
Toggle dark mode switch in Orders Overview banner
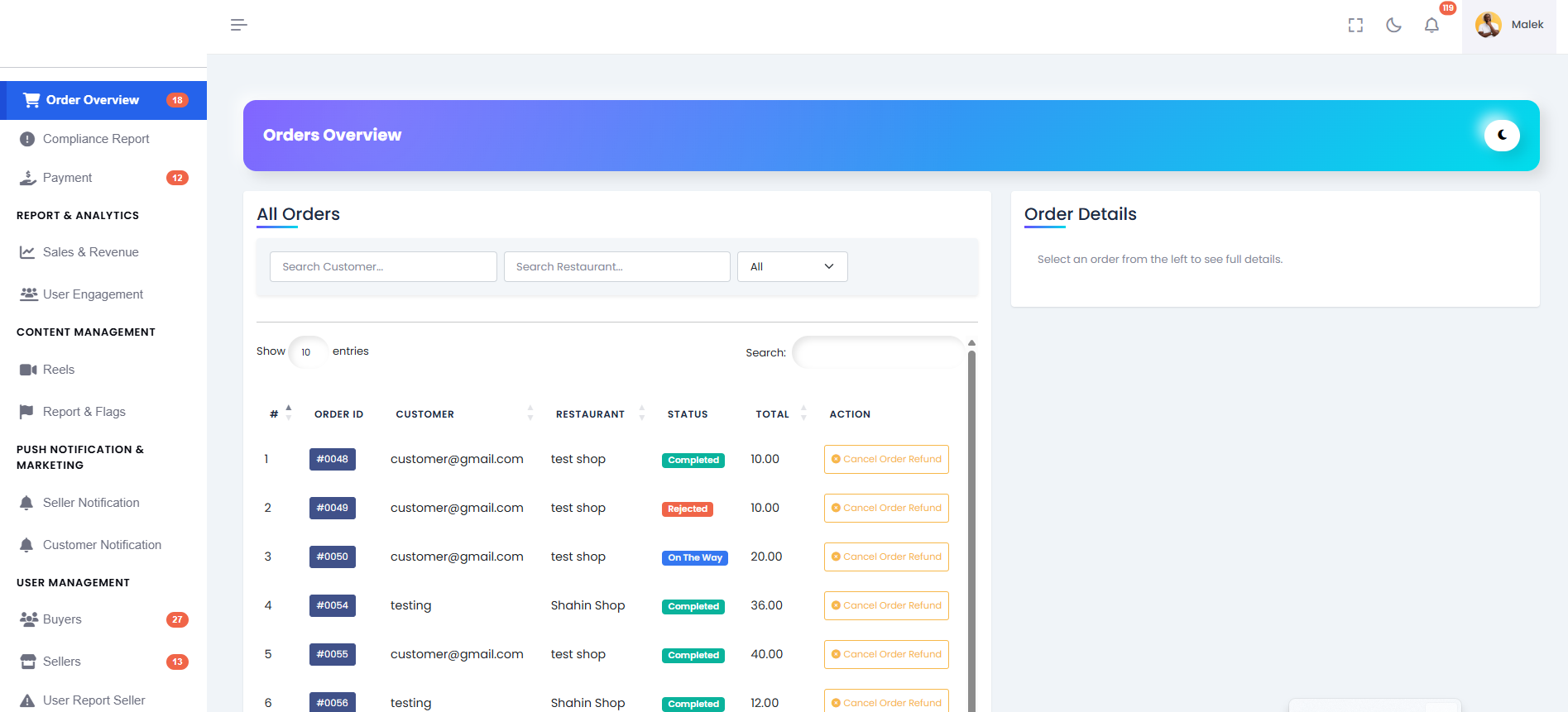[x=1502, y=135]
